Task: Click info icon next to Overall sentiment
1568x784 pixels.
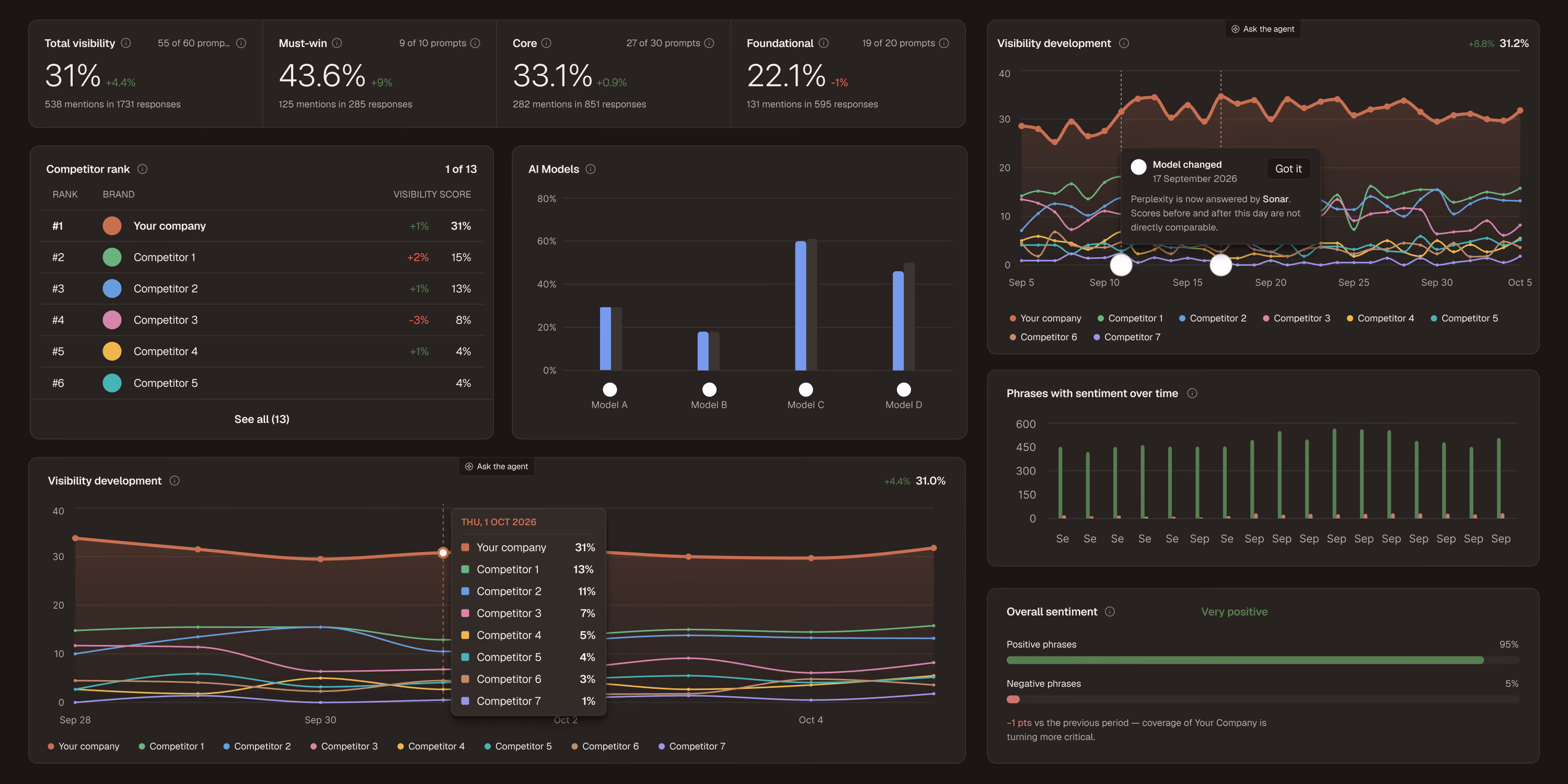Action: tap(1110, 612)
